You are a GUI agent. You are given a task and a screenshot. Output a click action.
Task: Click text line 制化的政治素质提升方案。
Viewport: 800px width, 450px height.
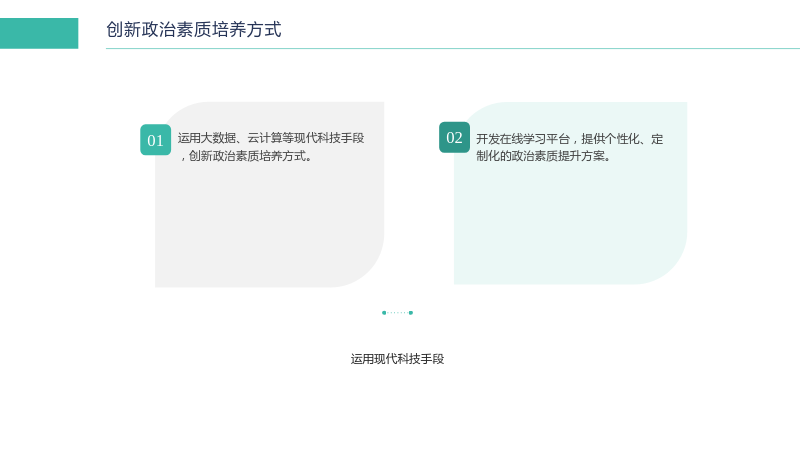point(544,156)
